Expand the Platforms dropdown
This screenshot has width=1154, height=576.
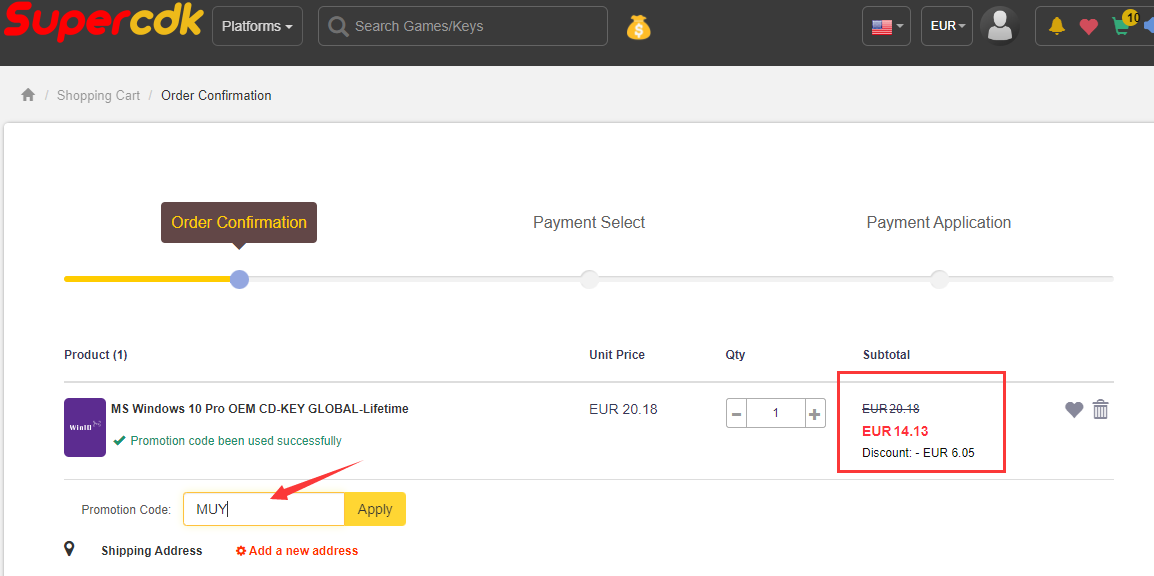(x=257, y=26)
